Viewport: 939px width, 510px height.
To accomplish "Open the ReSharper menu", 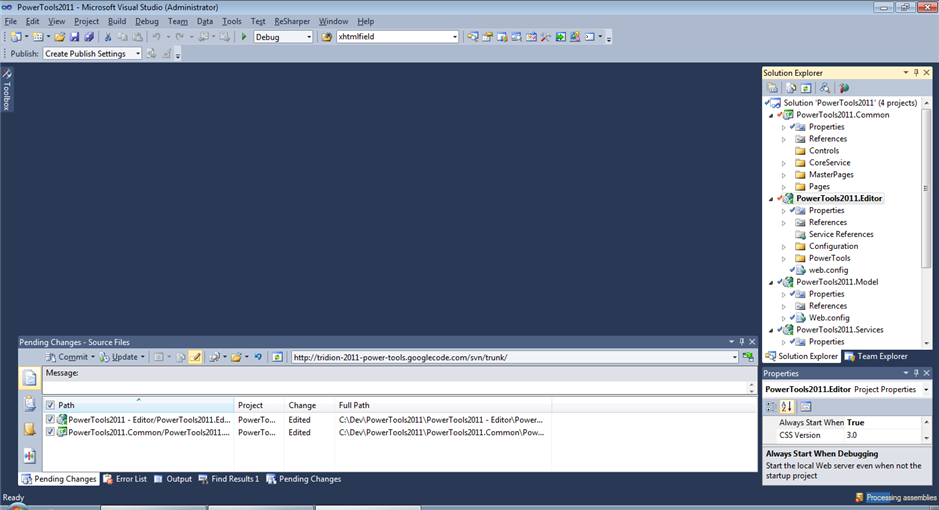I will coord(292,21).
